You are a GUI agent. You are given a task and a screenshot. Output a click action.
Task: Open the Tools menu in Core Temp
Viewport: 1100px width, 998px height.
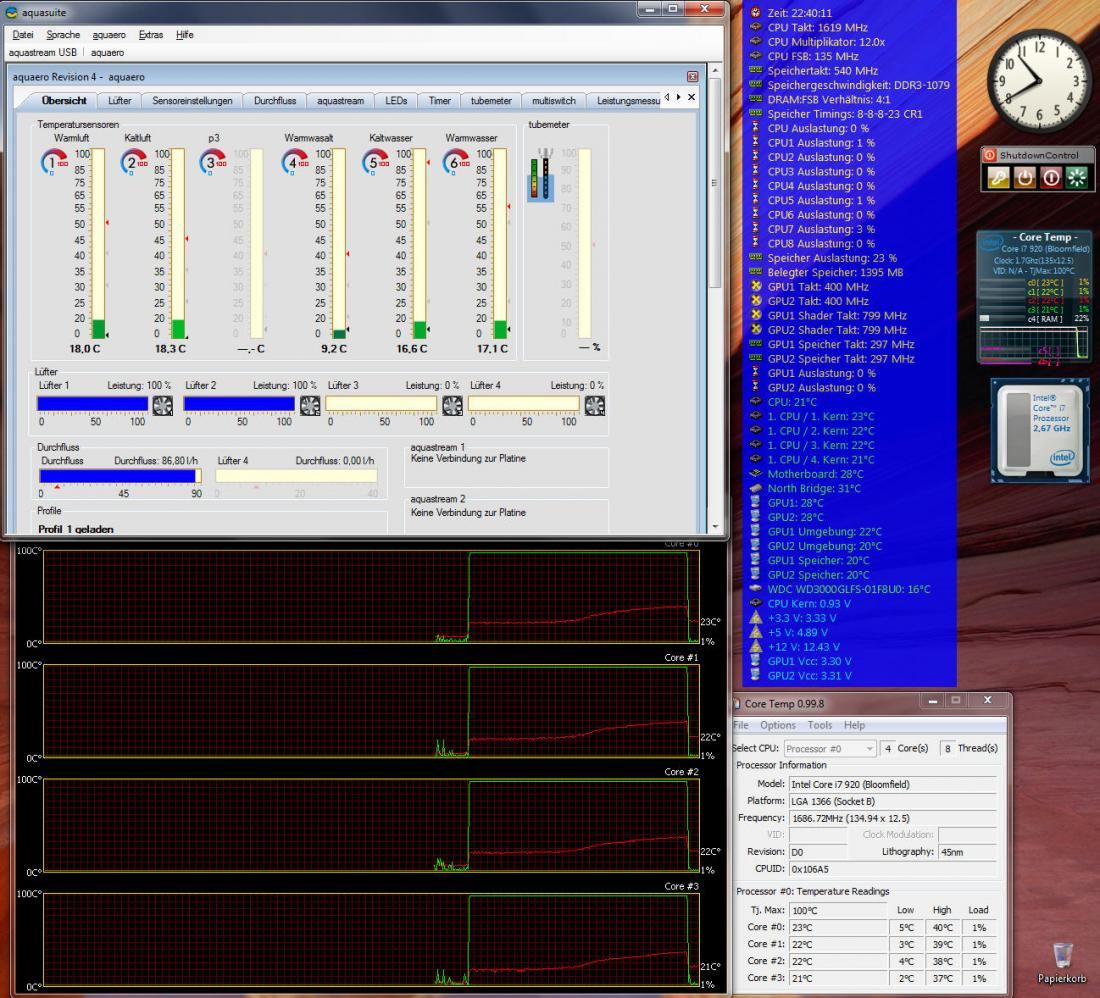click(819, 725)
